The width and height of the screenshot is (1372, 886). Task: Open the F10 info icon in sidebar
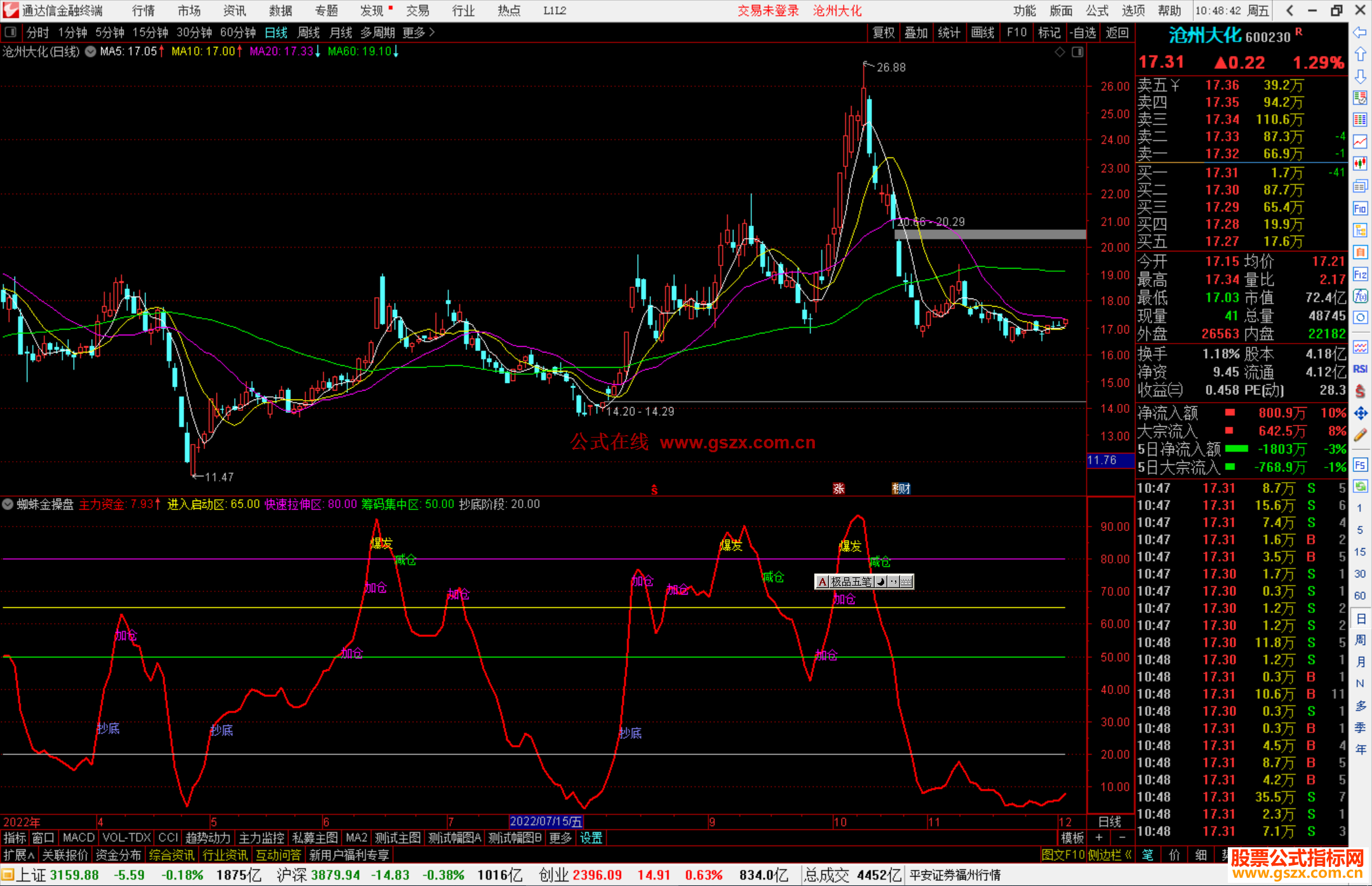(x=1359, y=208)
